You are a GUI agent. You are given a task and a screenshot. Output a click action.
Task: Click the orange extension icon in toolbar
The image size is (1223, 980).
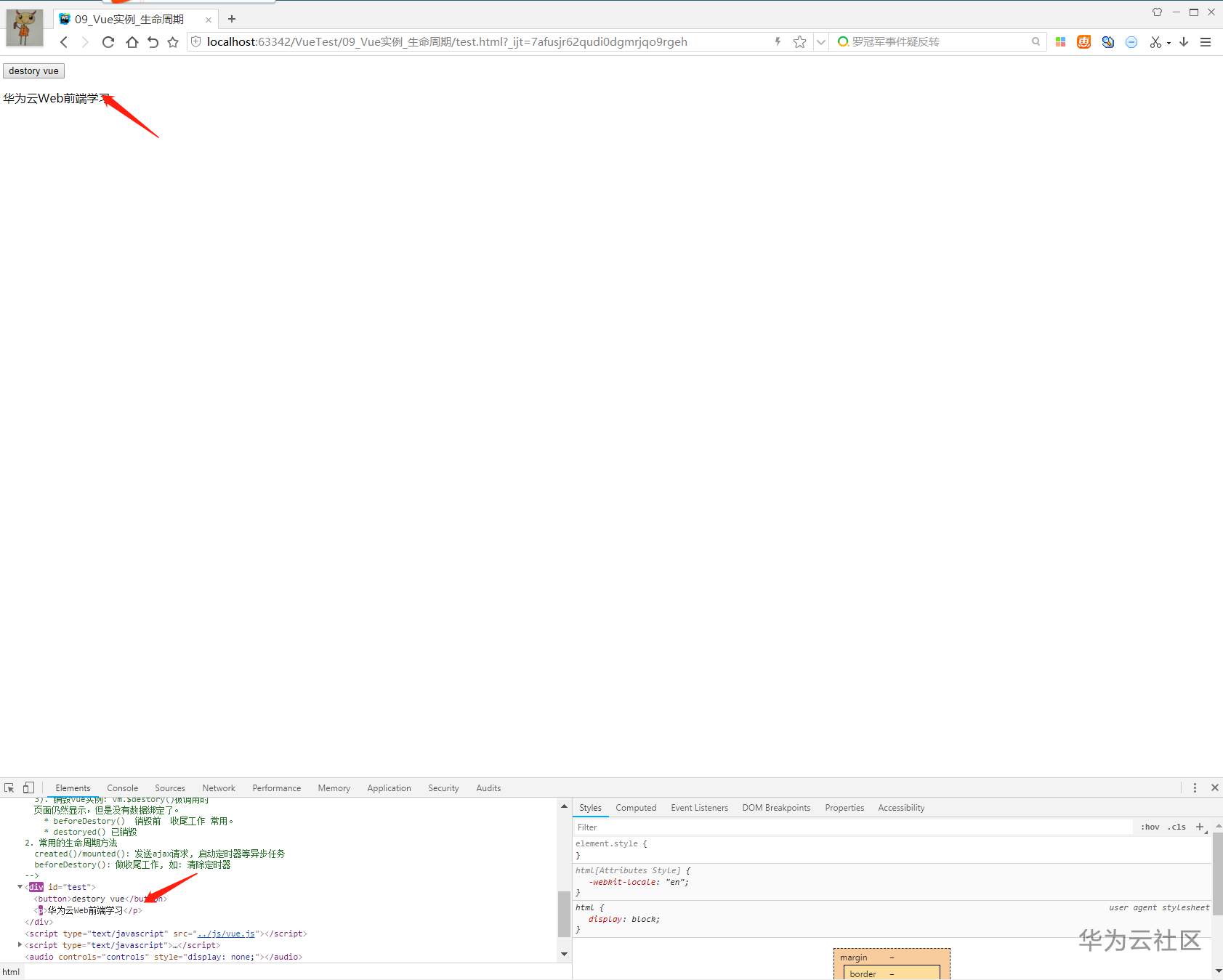[1083, 42]
